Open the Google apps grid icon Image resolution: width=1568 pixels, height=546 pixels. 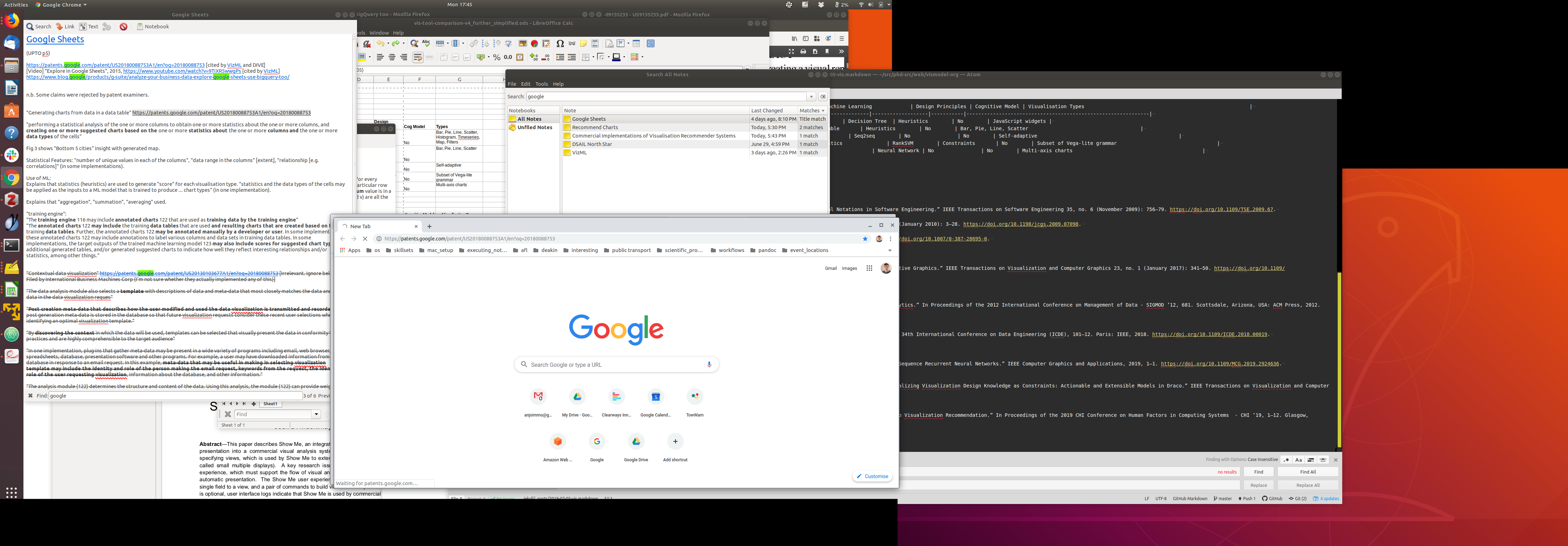click(869, 268)
